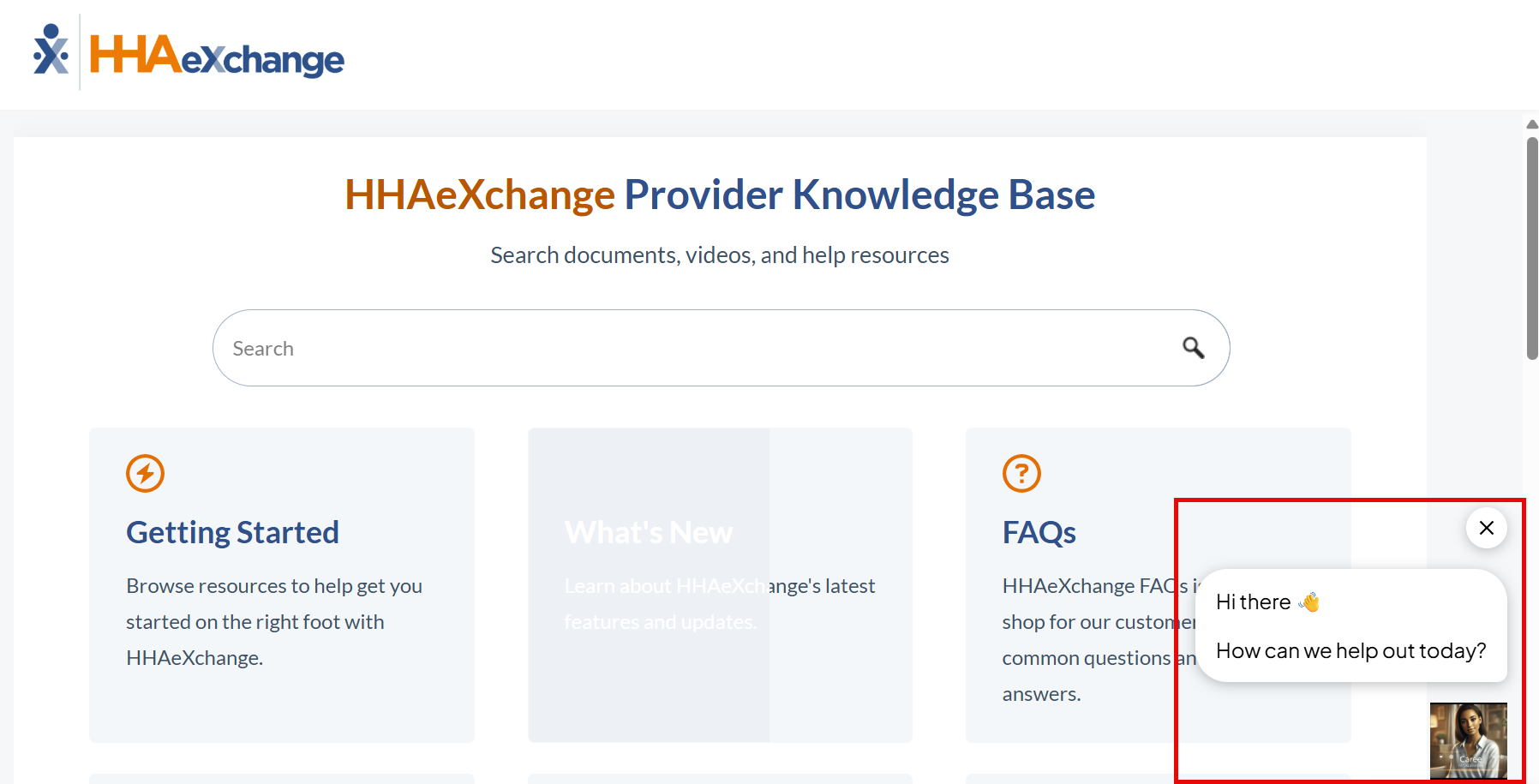Focus the Search input field
This screenshot has width=1539, height=784.
pos(686,348)
